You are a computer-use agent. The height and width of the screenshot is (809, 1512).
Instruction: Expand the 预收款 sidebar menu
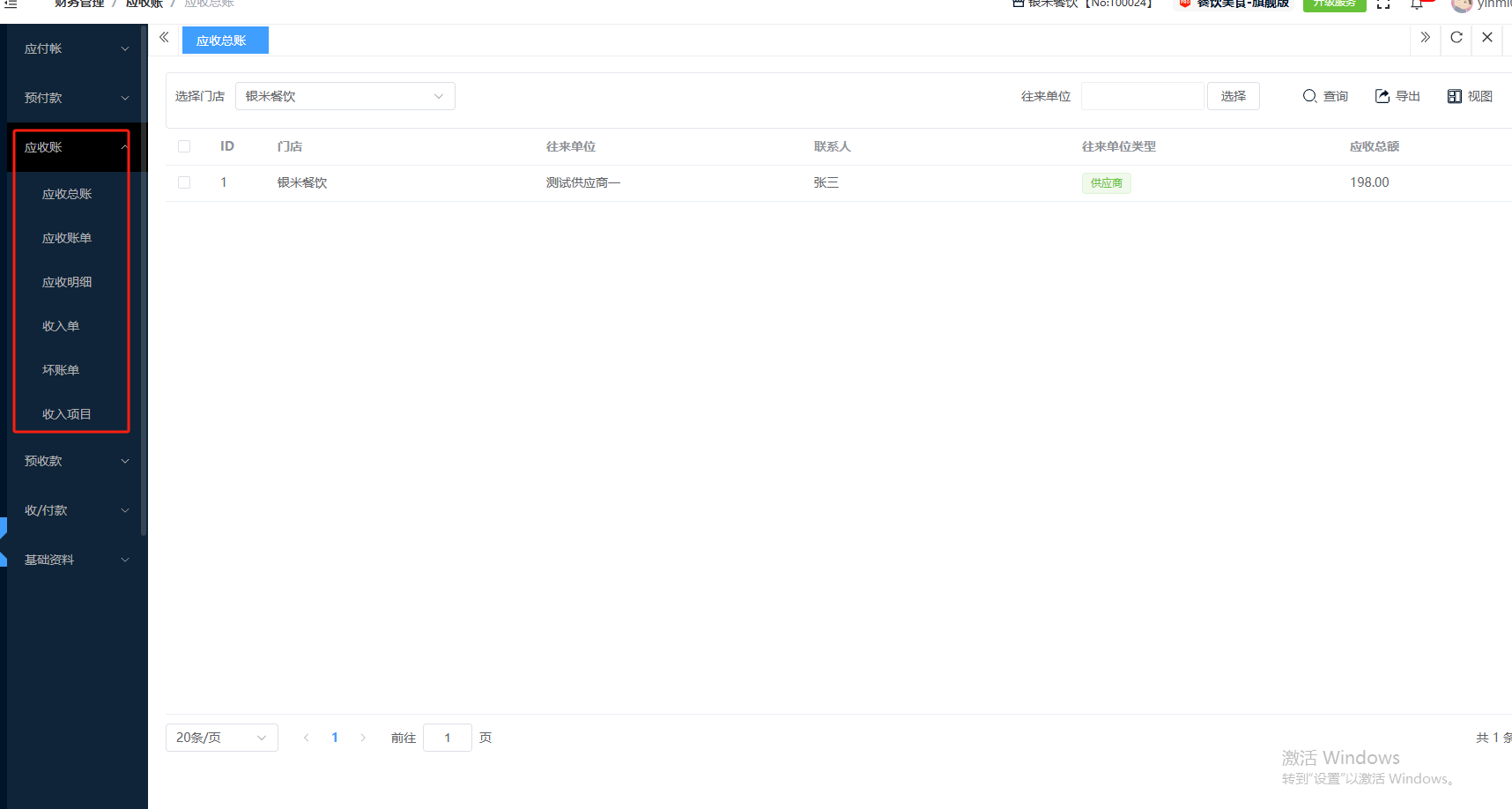tap(76, 461)
